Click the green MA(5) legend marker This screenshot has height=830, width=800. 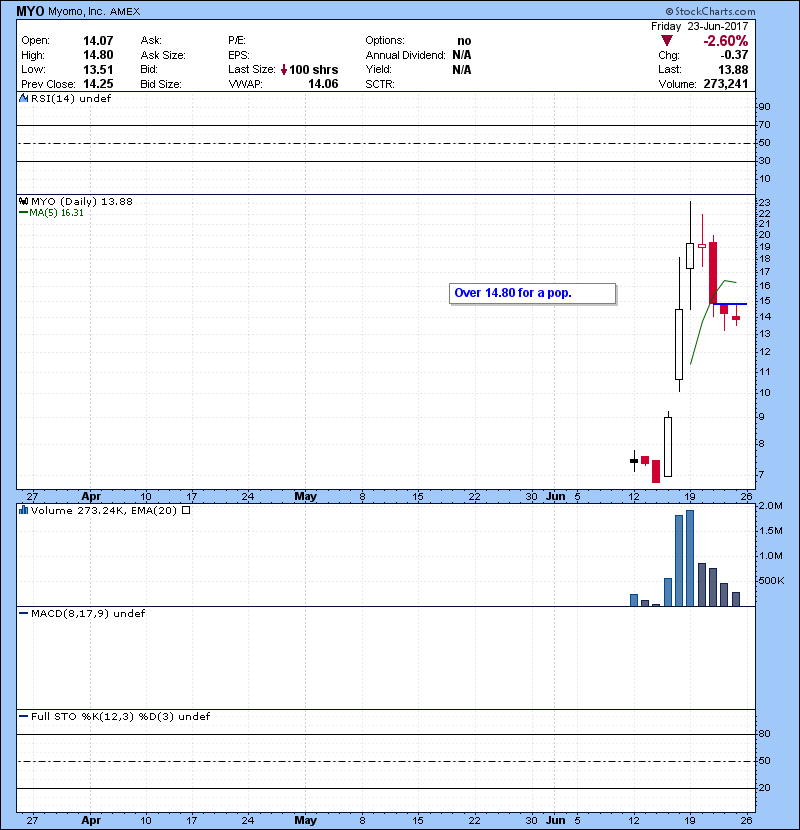tap(23, 212)
